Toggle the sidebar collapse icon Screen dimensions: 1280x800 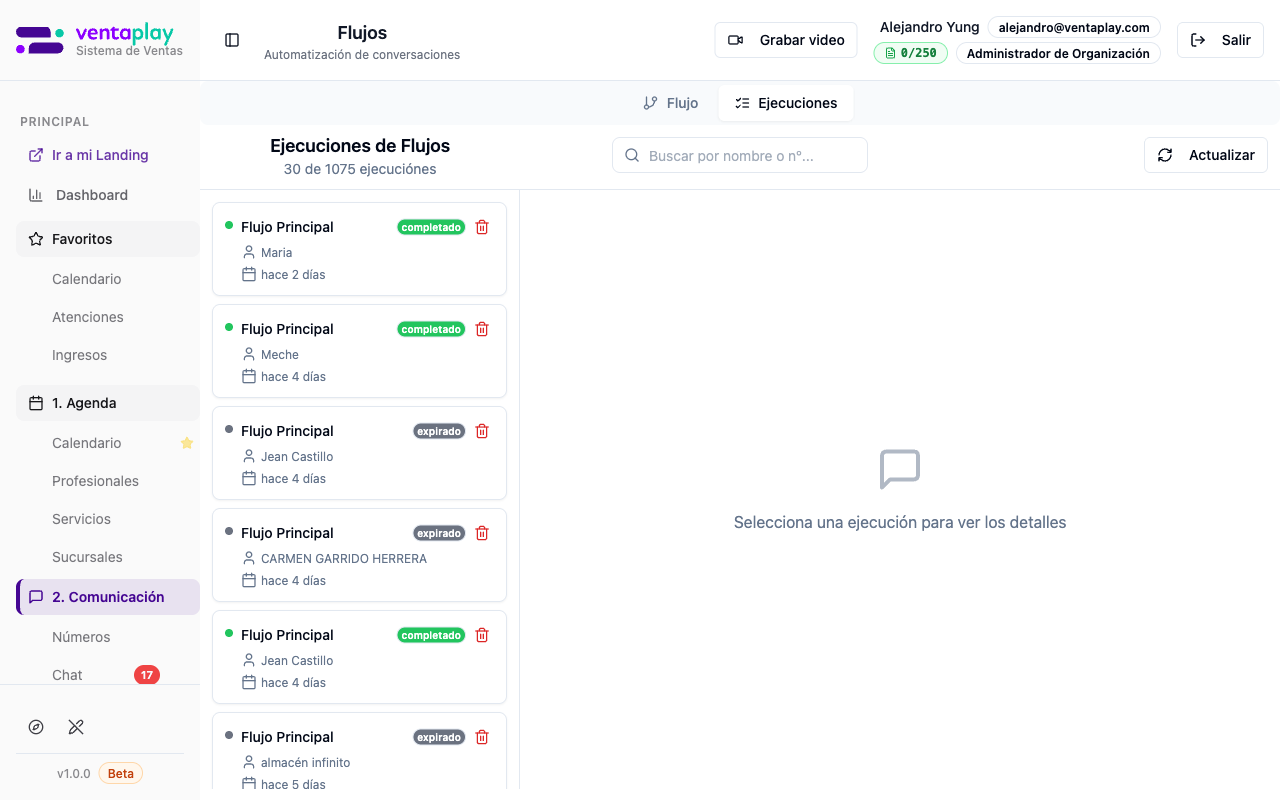coord(232,40)
